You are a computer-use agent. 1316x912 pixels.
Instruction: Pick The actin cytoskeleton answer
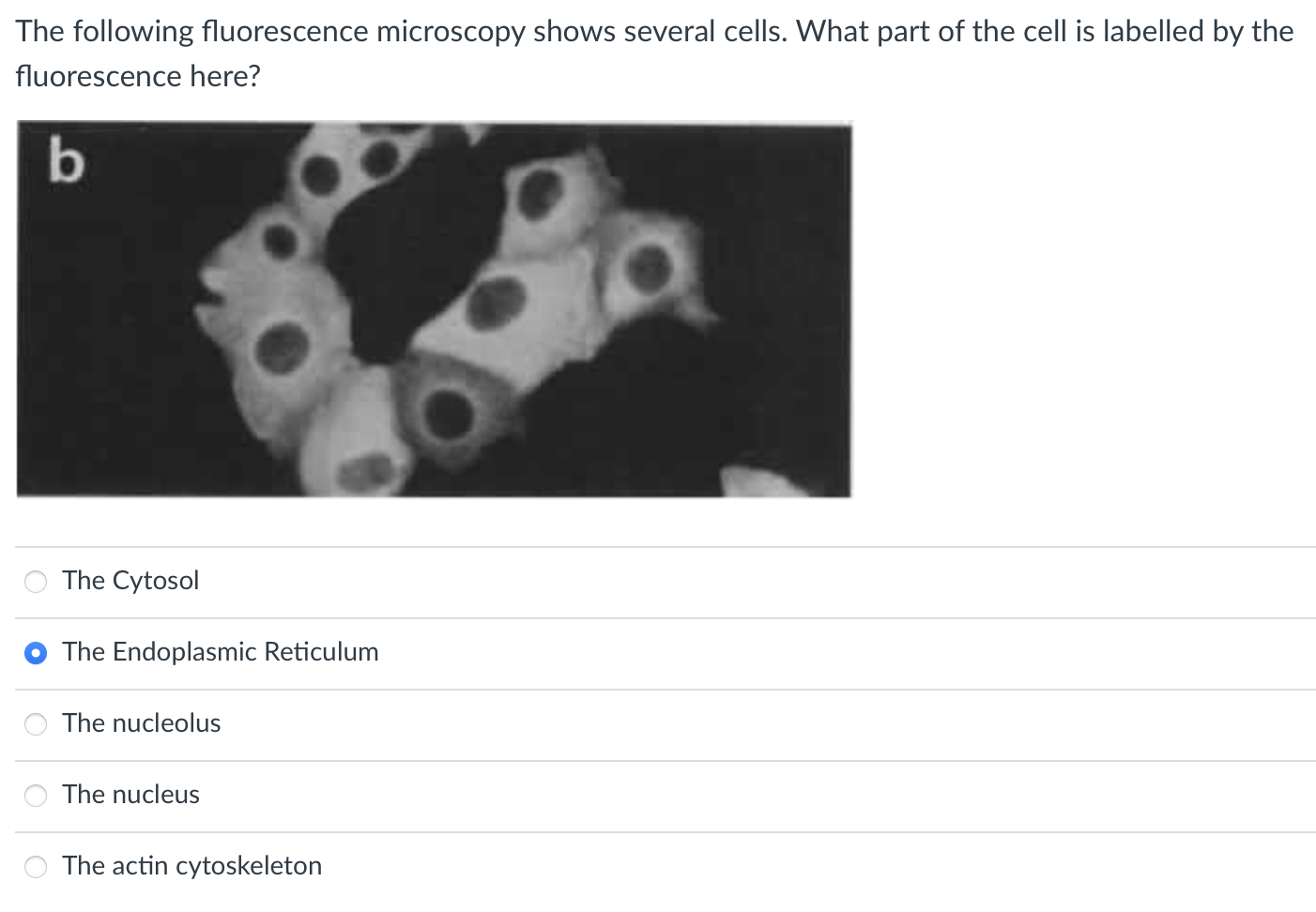(36, 867)
